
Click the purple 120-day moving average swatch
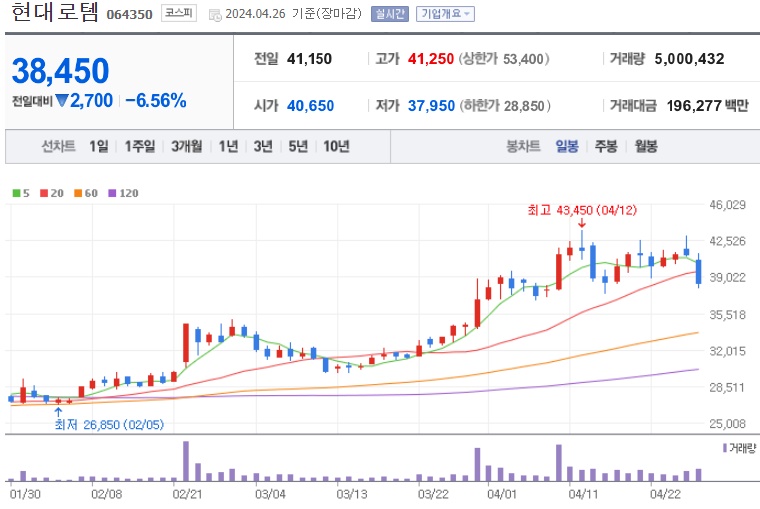pyautogui.click(x=112, y=193)
